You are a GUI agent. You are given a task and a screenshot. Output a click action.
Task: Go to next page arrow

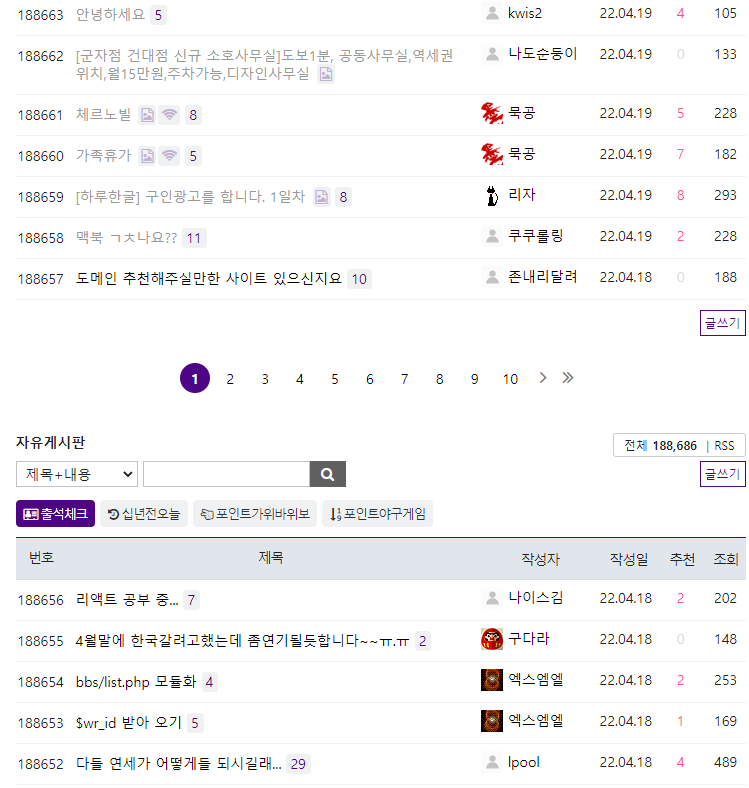point(543,378)
